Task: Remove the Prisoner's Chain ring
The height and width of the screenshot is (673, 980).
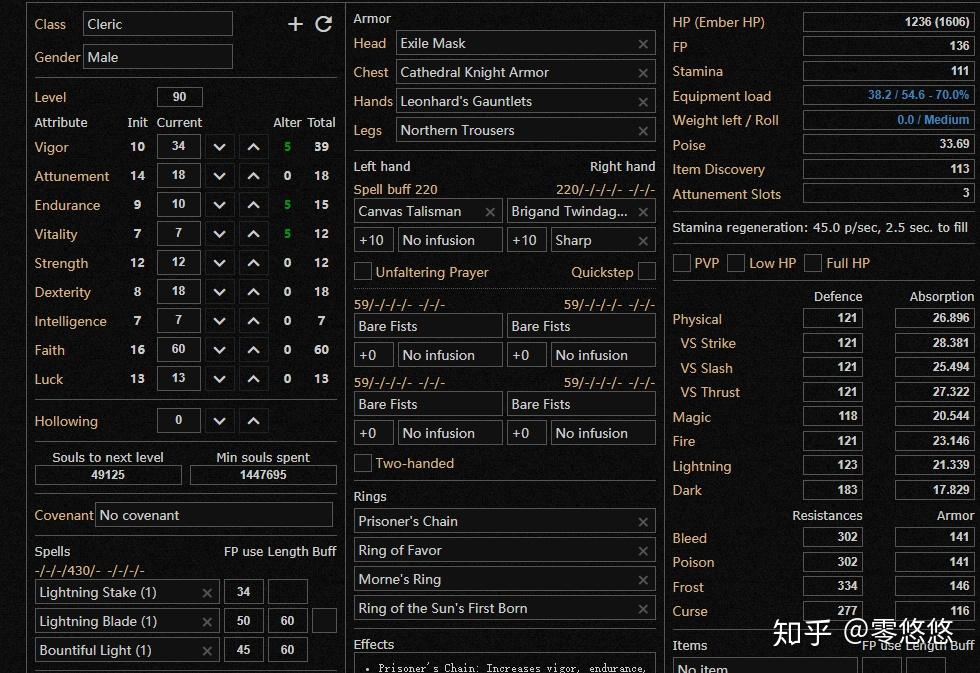Action: pyautogui.click(x=642, y=522)
